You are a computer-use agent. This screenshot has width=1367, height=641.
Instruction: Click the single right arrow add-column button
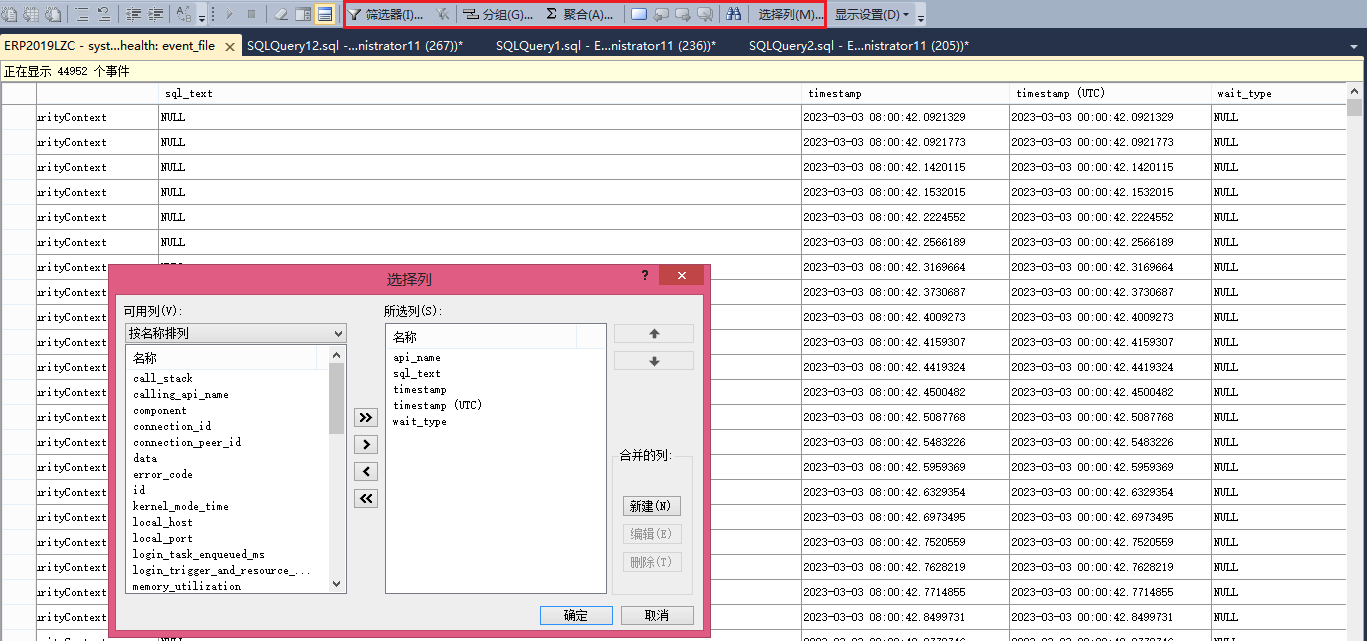pos(367,445)
